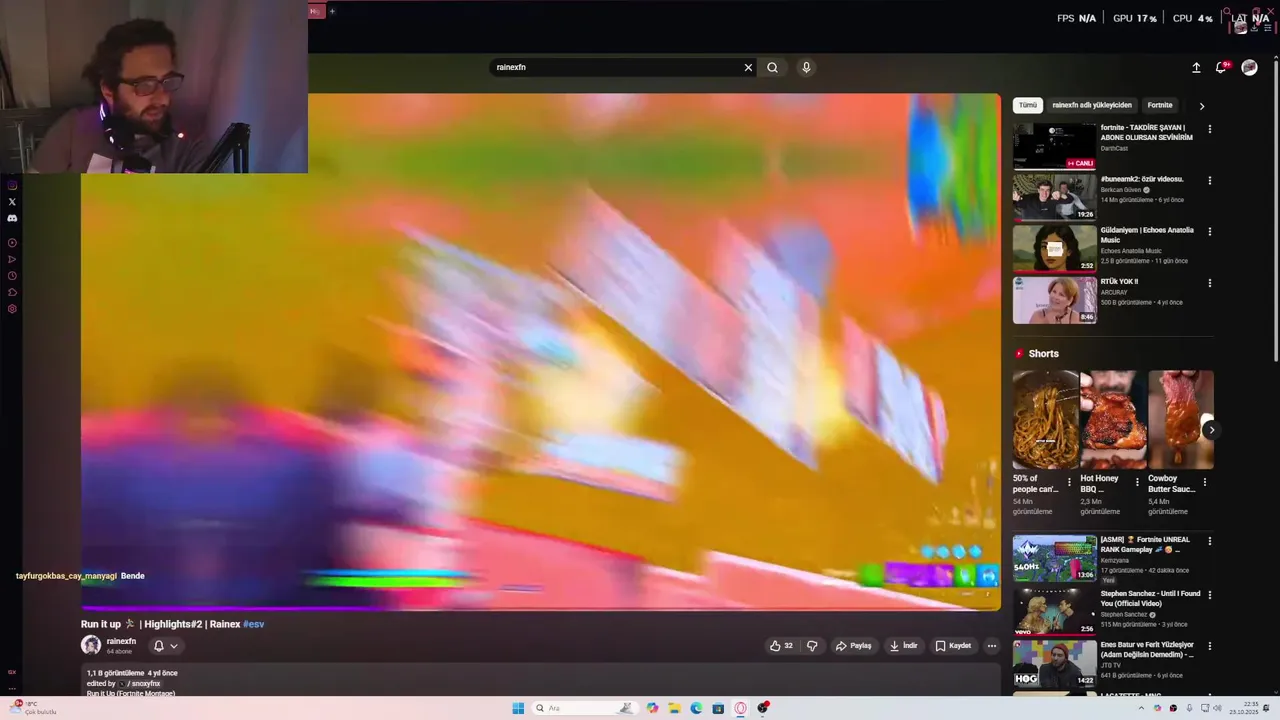This screenshot has height=720, width=1280.
Task: Open sidebar settings gear icon
Action: [x=12, y=309]
